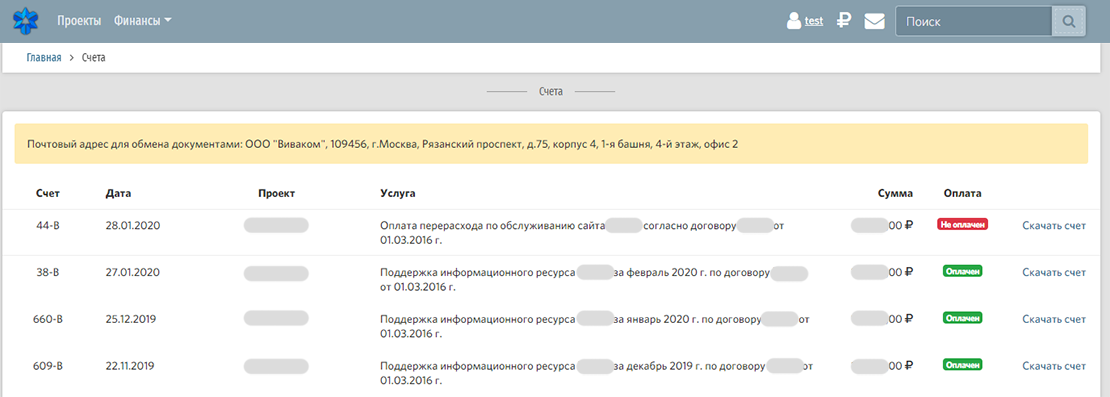Click Скачать счет for invoice 44-В
Viewport: 1110px width, 397px height.
[x=1053, y=226]
